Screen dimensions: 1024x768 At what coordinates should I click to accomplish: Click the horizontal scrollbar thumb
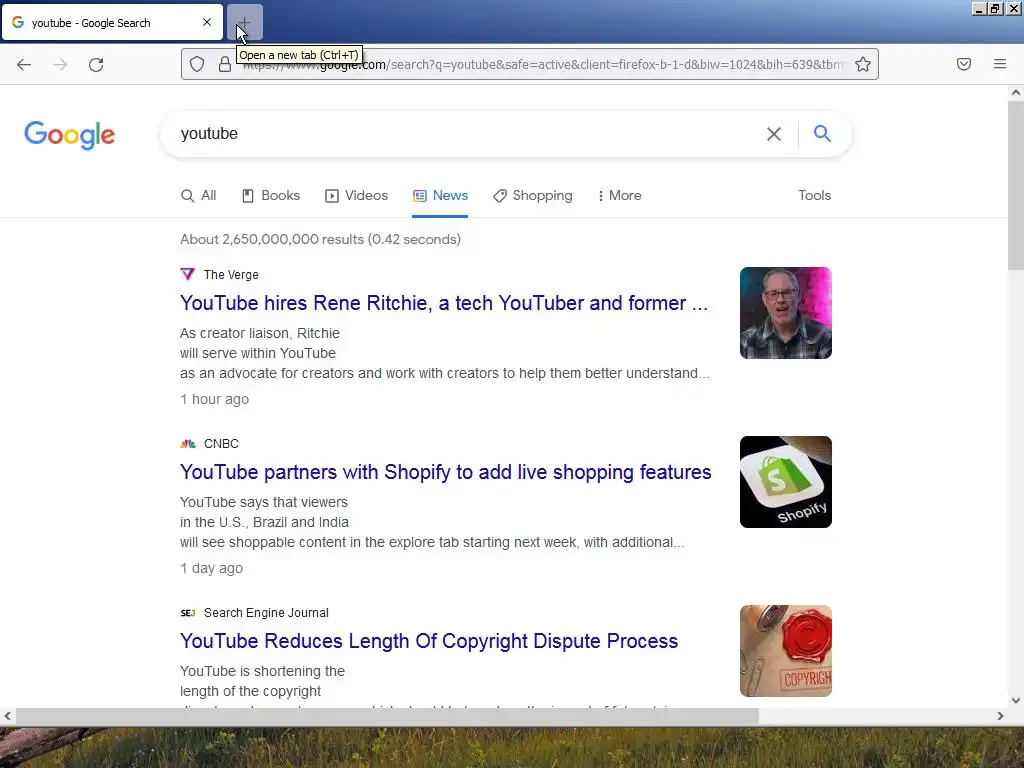click(387, 716)
